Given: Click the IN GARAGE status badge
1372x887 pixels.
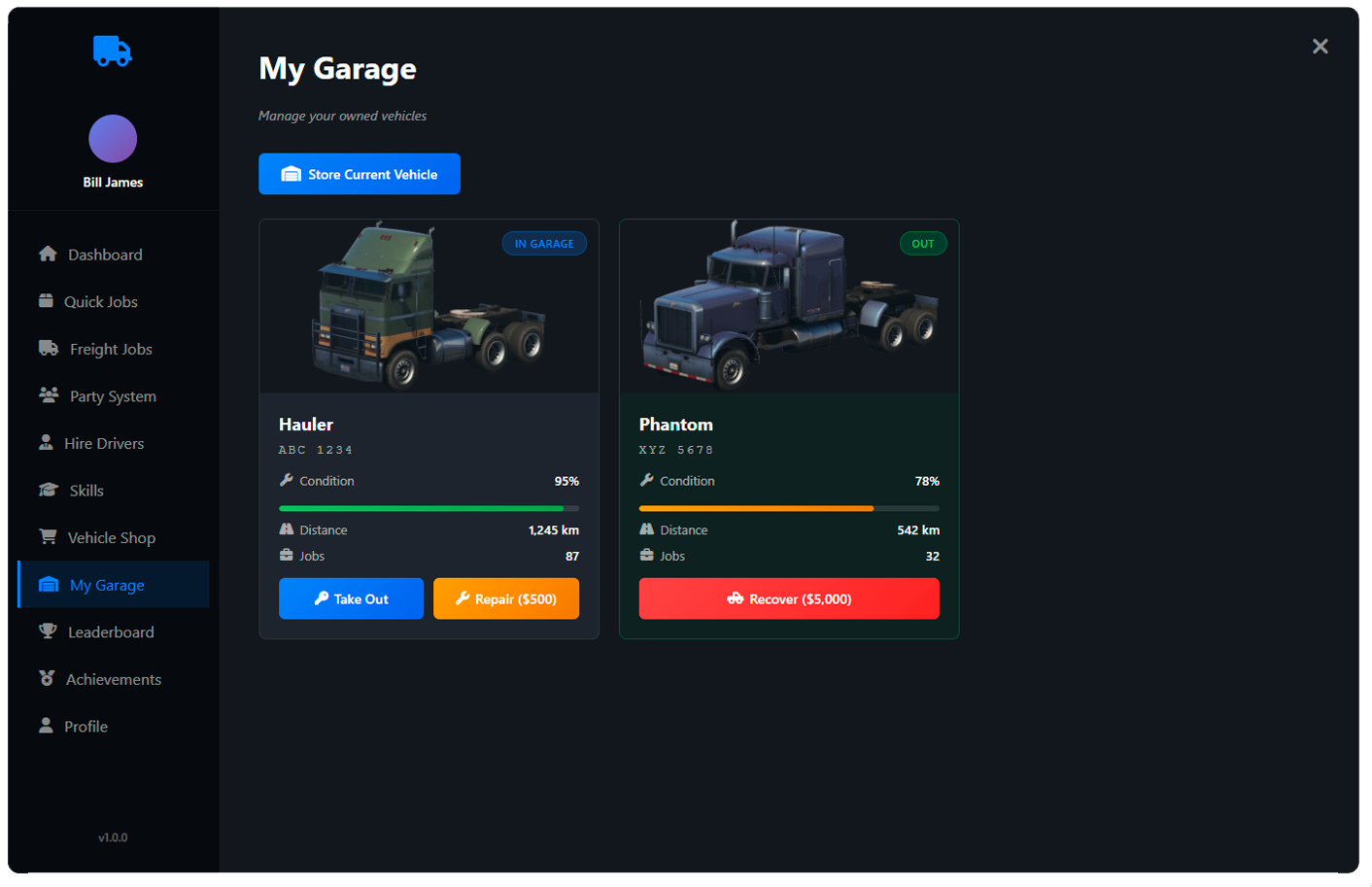Looking at the screenshot, I should pyautogui.click(x=544, y=243).
